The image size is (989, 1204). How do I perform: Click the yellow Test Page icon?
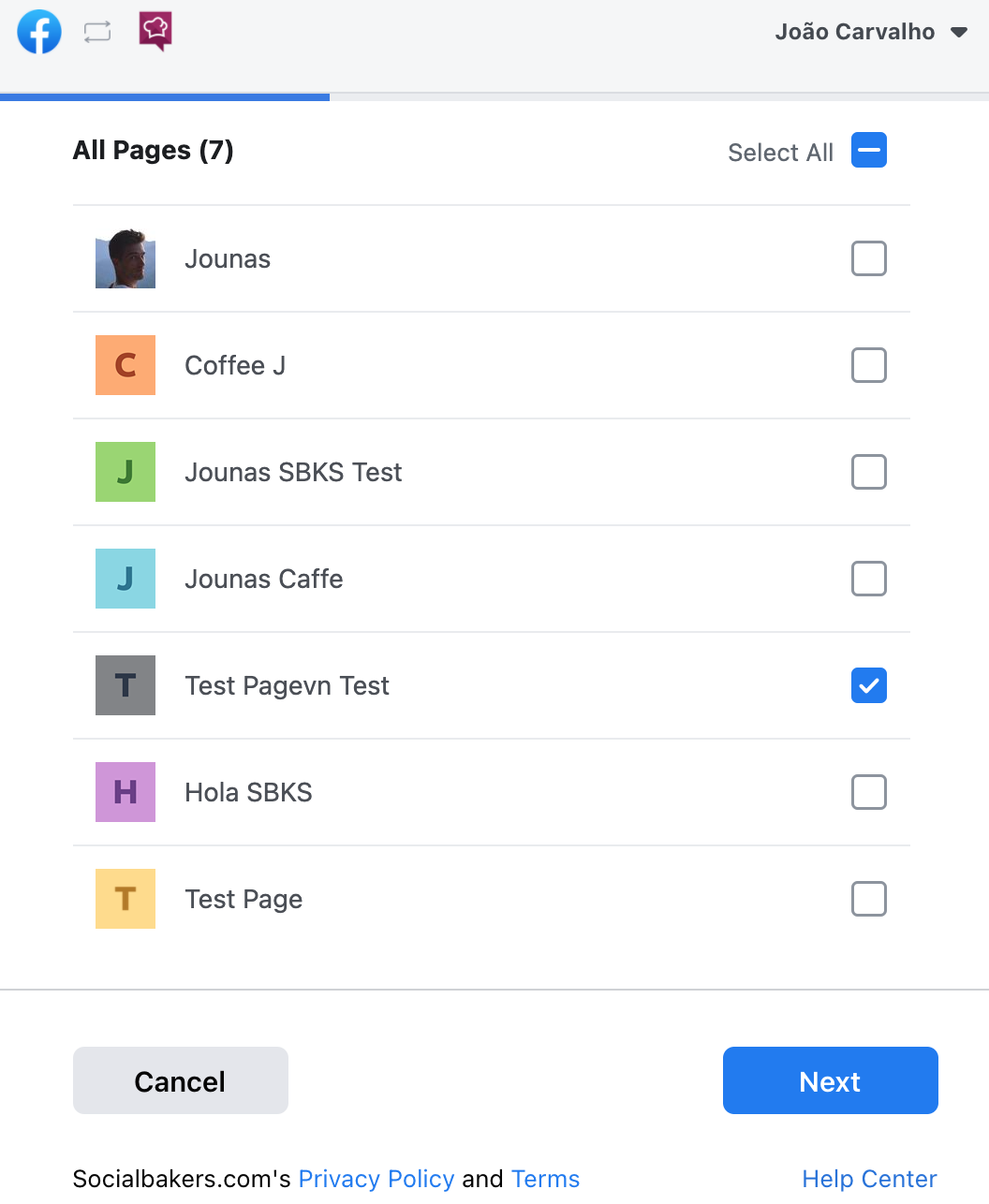pyautogui.click(x=125, y=899)
